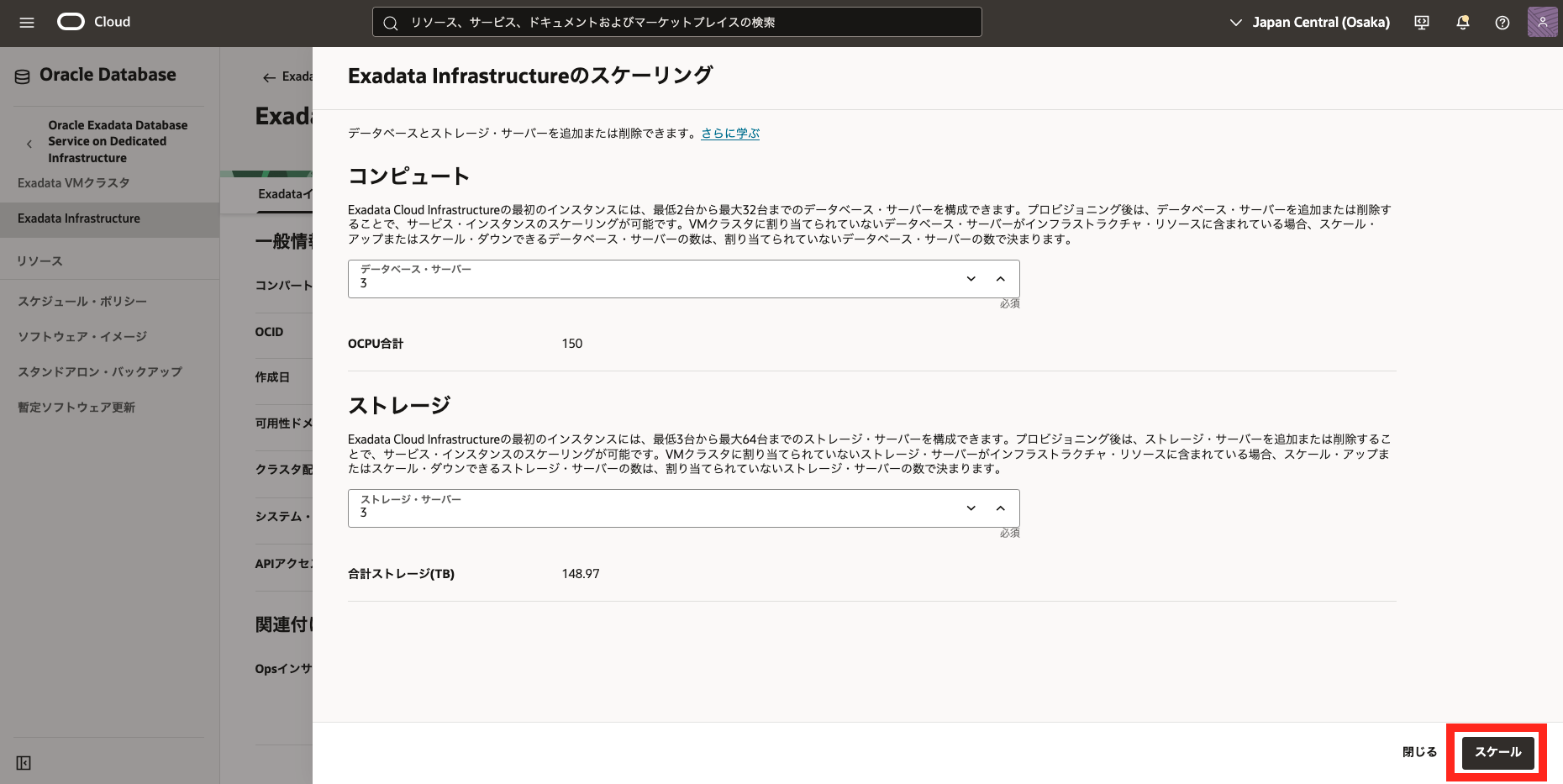Select Exadata Infrastructure in sidebar

click(x=79, y=218)
